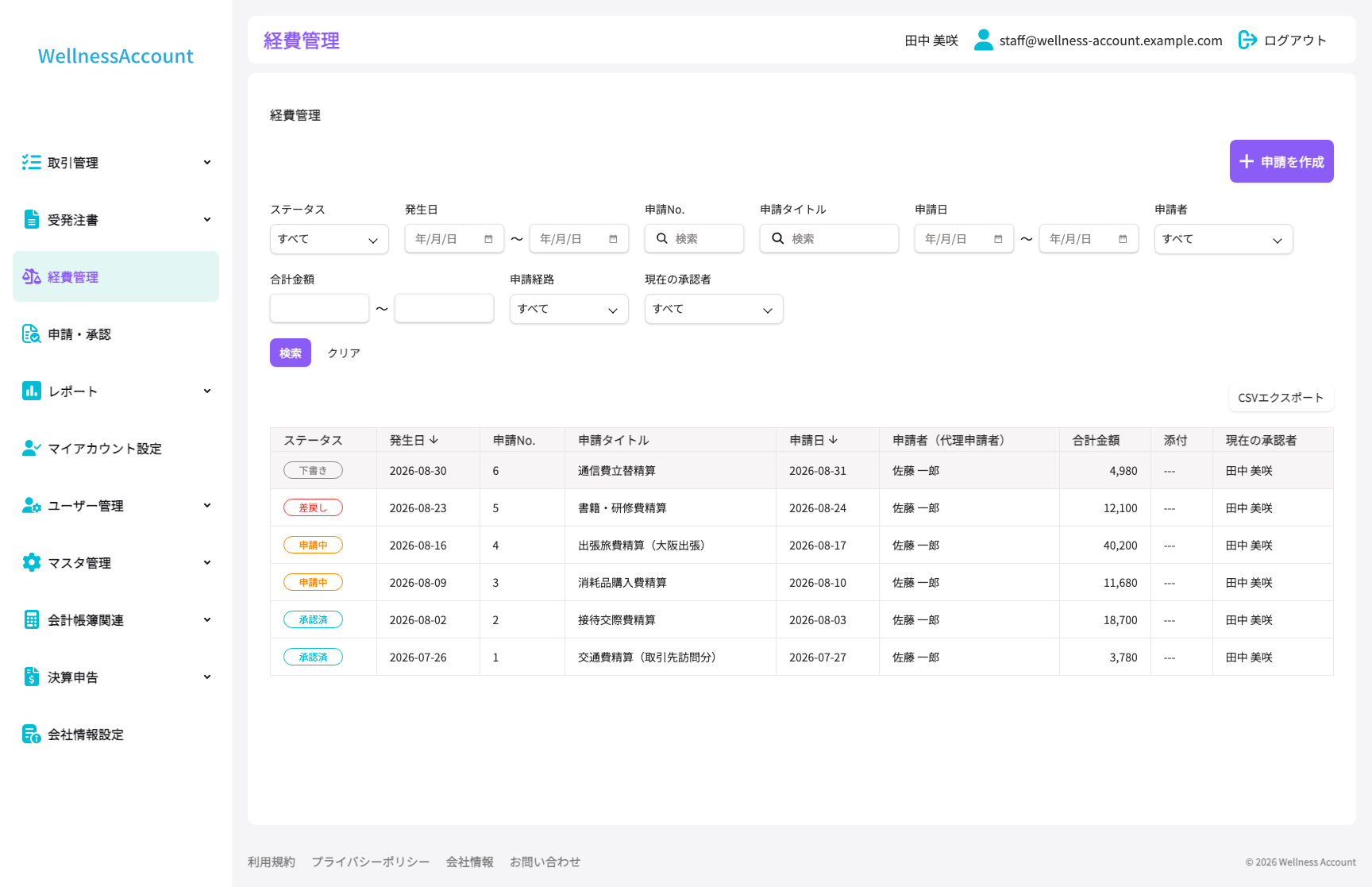The width and height of the screenshot is (1372, 887).
Task: Expand the 会計帳簿関連 menu chevron
Action: (x=207, y=619)
